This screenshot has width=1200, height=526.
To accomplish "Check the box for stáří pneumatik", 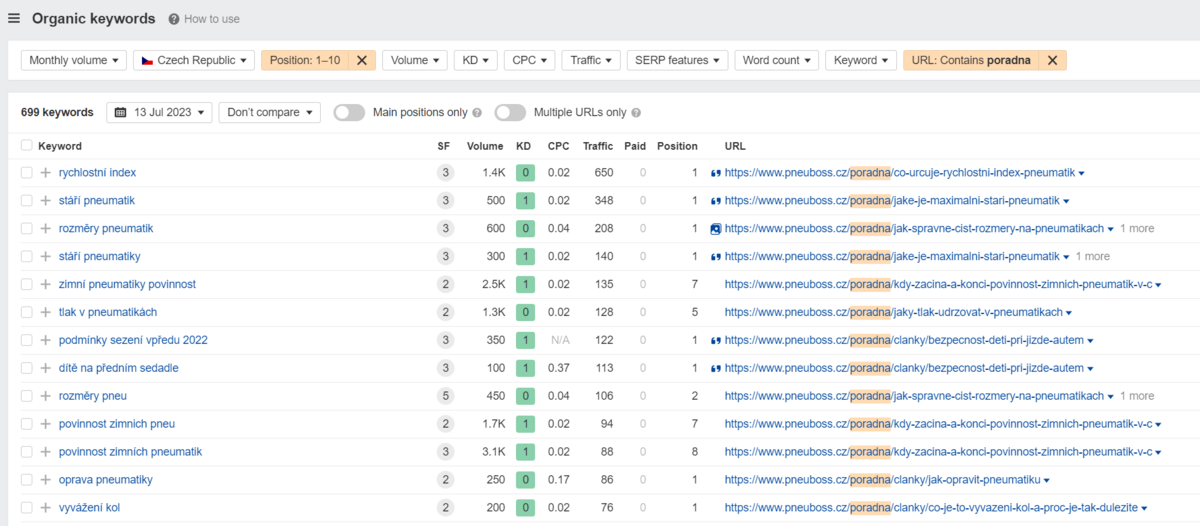I will click(27, 201).
